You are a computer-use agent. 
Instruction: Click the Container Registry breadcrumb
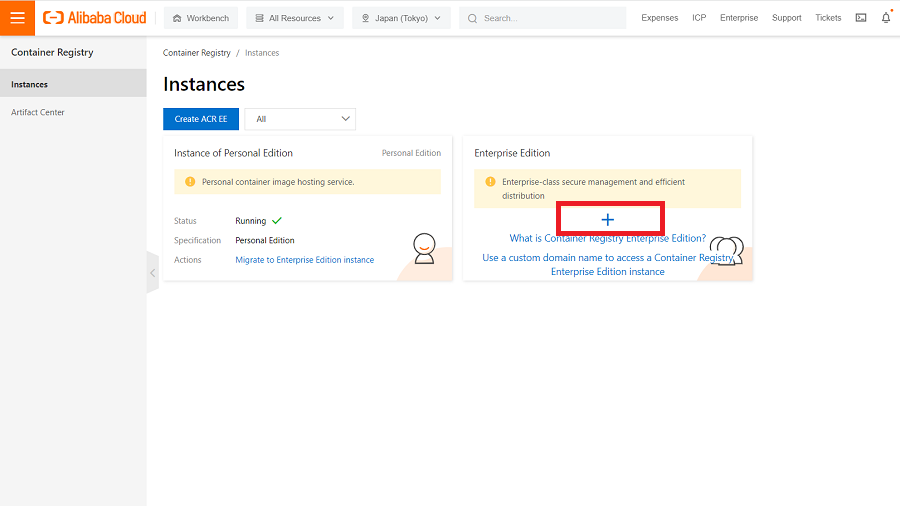[x=196, y=53]
